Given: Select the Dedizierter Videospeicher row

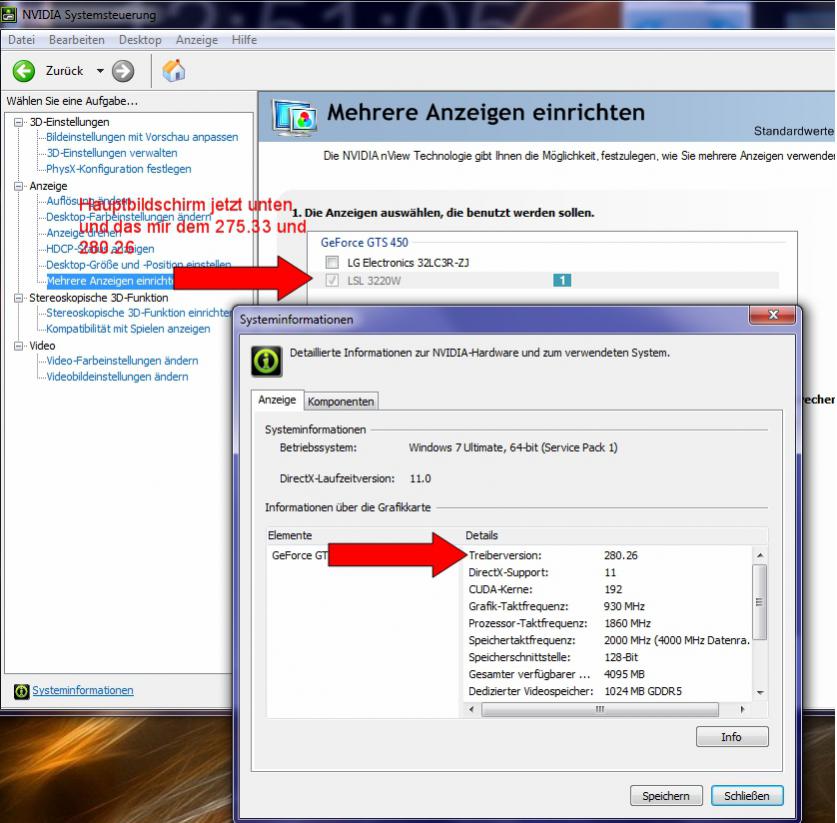Looking at the screenshot, I should pyautogui.click(x=609, y=692).
